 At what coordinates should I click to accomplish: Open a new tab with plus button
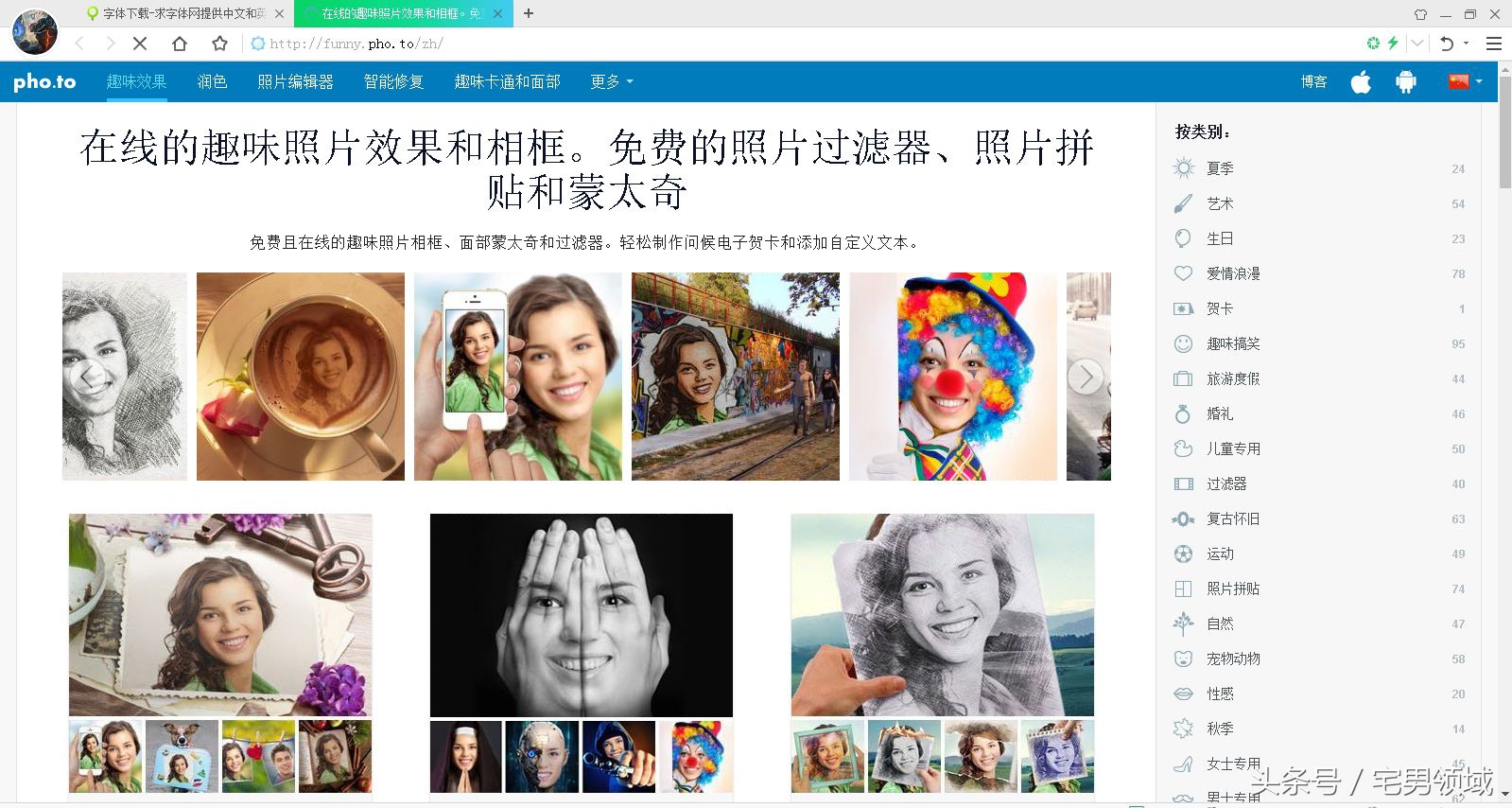(529, 13)
